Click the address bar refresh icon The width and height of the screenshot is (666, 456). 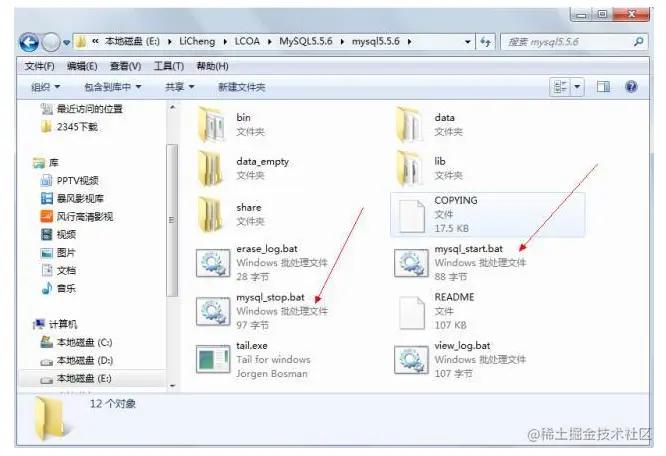[485, 42]
